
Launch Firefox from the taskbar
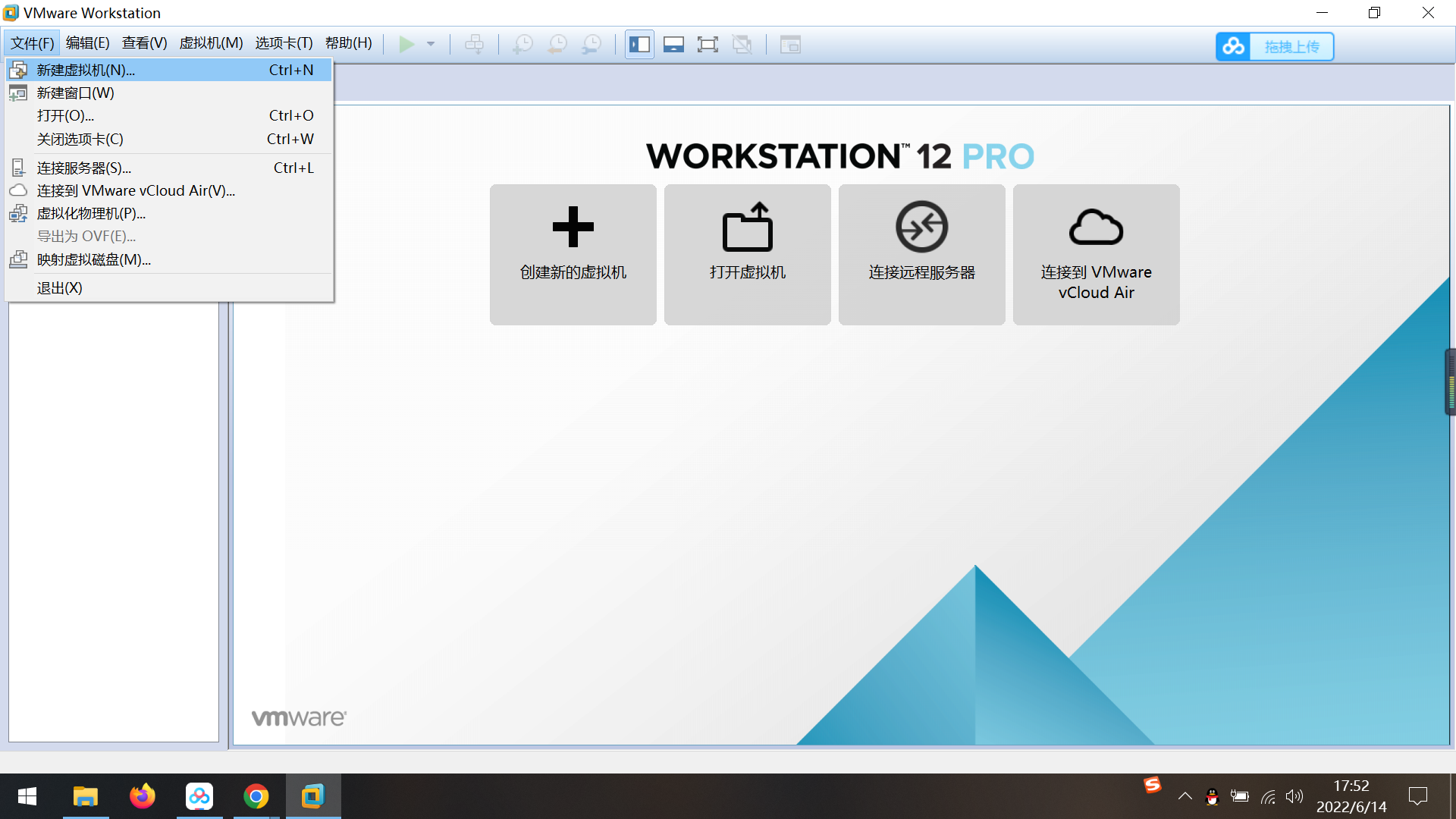click(x=142, y=796)
